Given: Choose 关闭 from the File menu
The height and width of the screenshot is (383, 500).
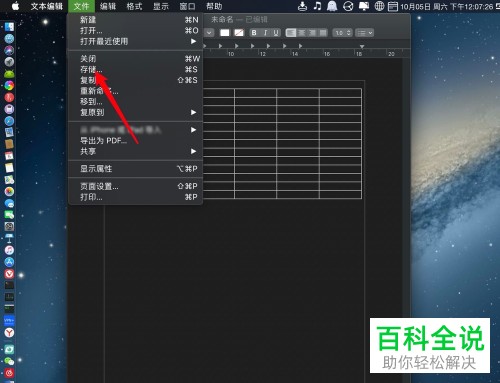Looking at the screenshot, I should pyautogui.click(x=135, y=59).
